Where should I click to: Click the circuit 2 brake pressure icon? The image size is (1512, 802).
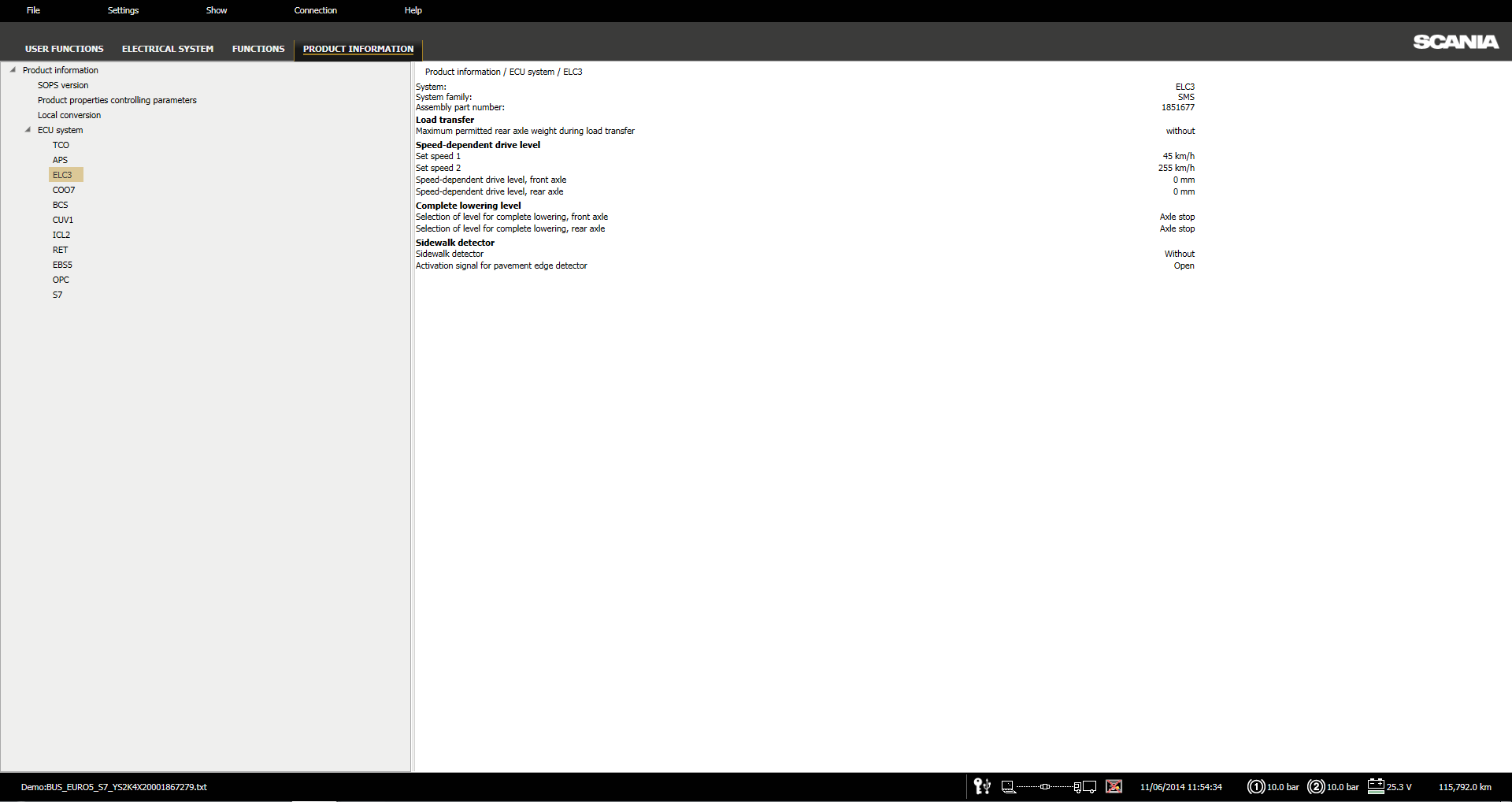1315,786
